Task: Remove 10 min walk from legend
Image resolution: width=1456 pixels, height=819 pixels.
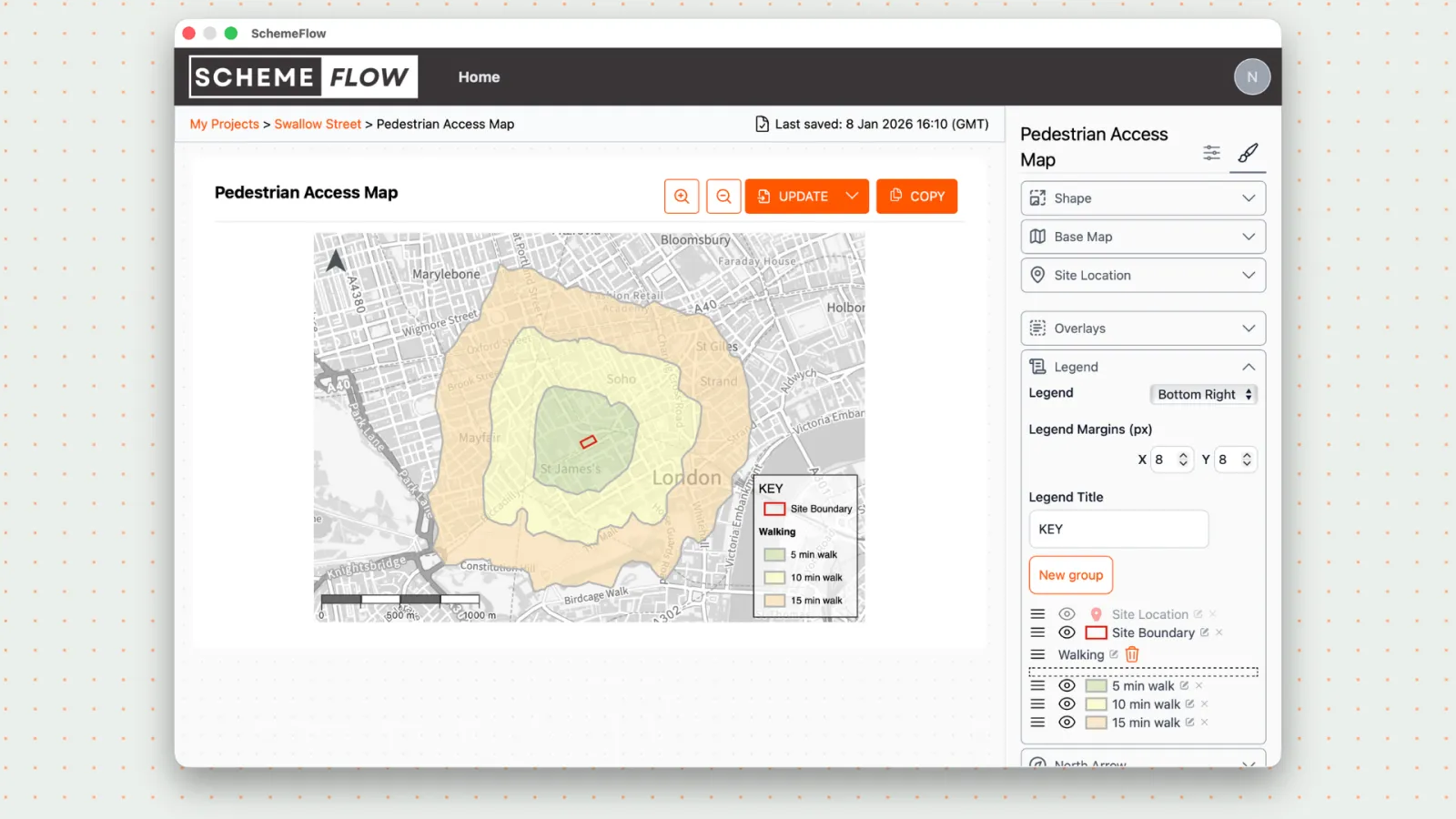Action: pos(1205,703)
